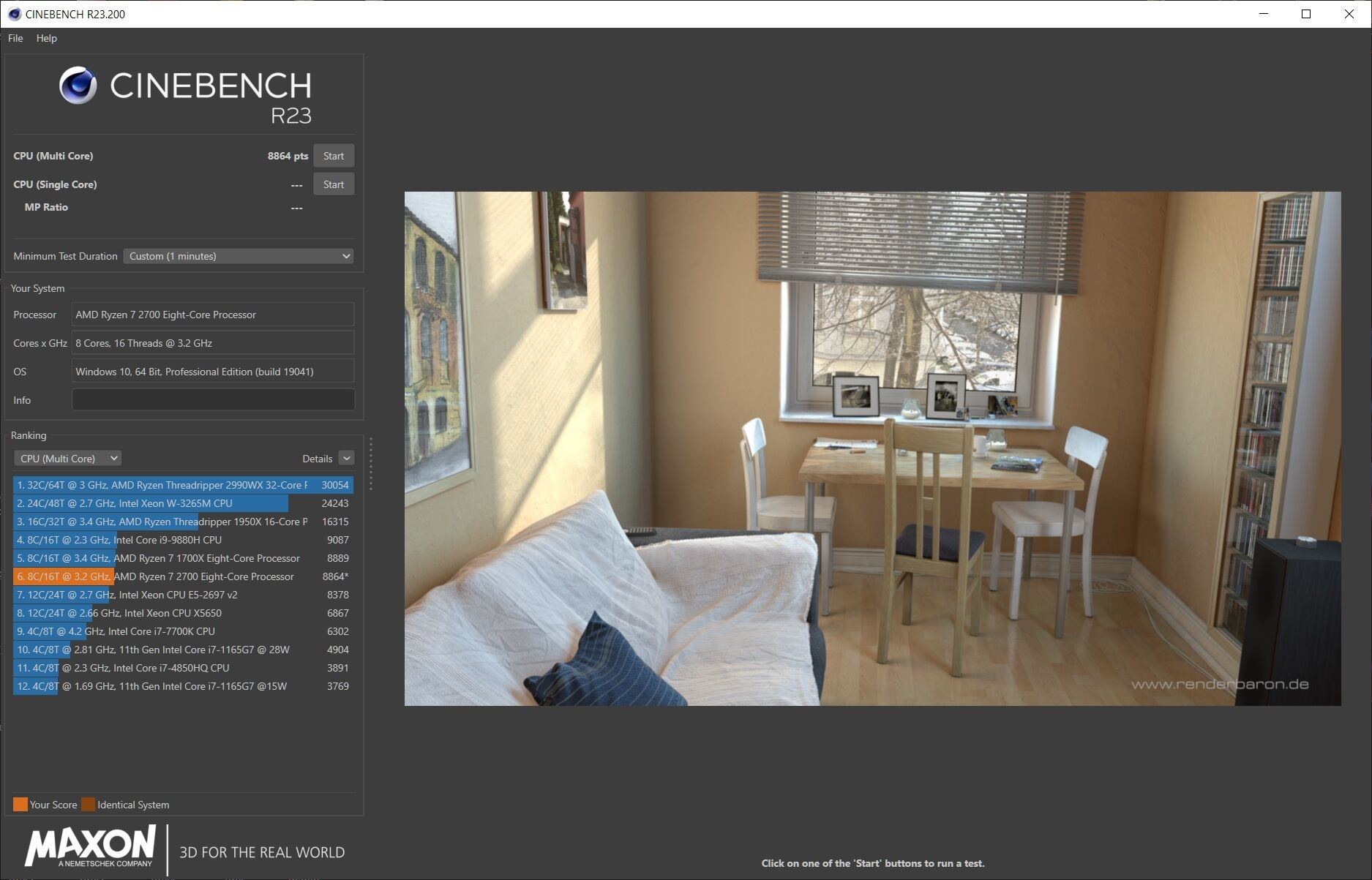1372x880 pixels.
Task: Select the Intel Xeon W-3265M ranking entry
Action: tap(183, 503)
